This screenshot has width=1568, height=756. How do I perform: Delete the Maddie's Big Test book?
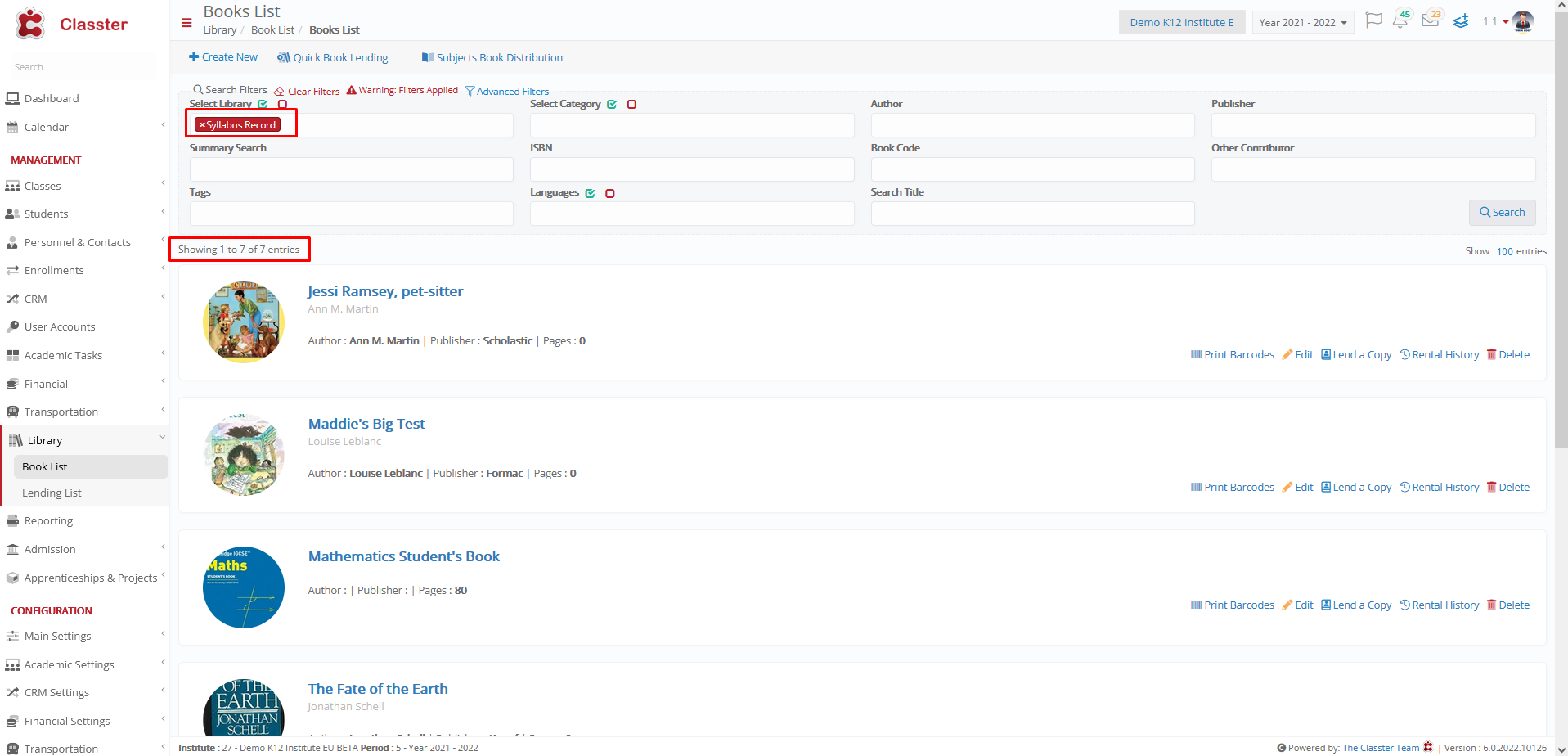click(1507, 488)
